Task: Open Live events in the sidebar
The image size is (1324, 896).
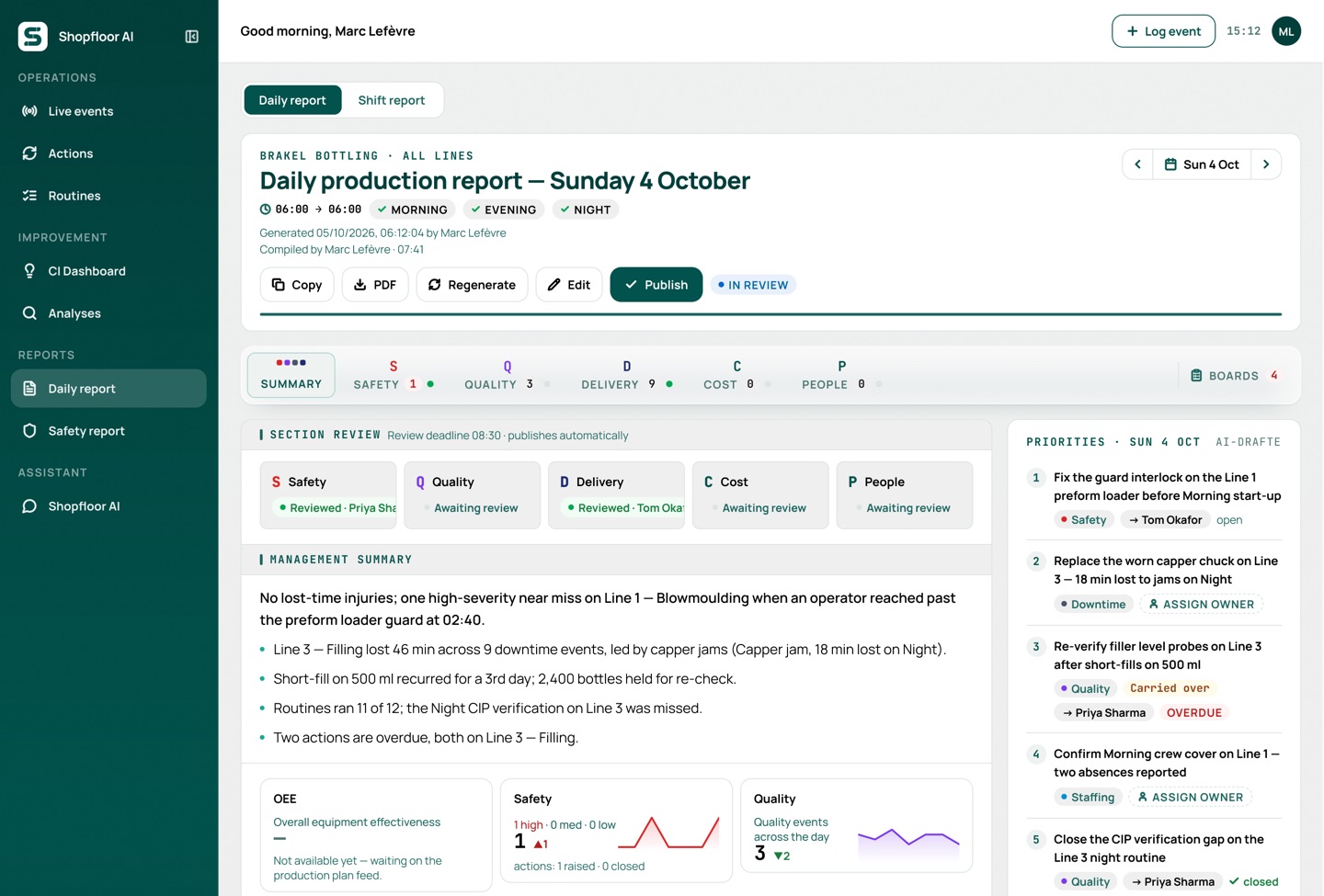Action: 108,111
